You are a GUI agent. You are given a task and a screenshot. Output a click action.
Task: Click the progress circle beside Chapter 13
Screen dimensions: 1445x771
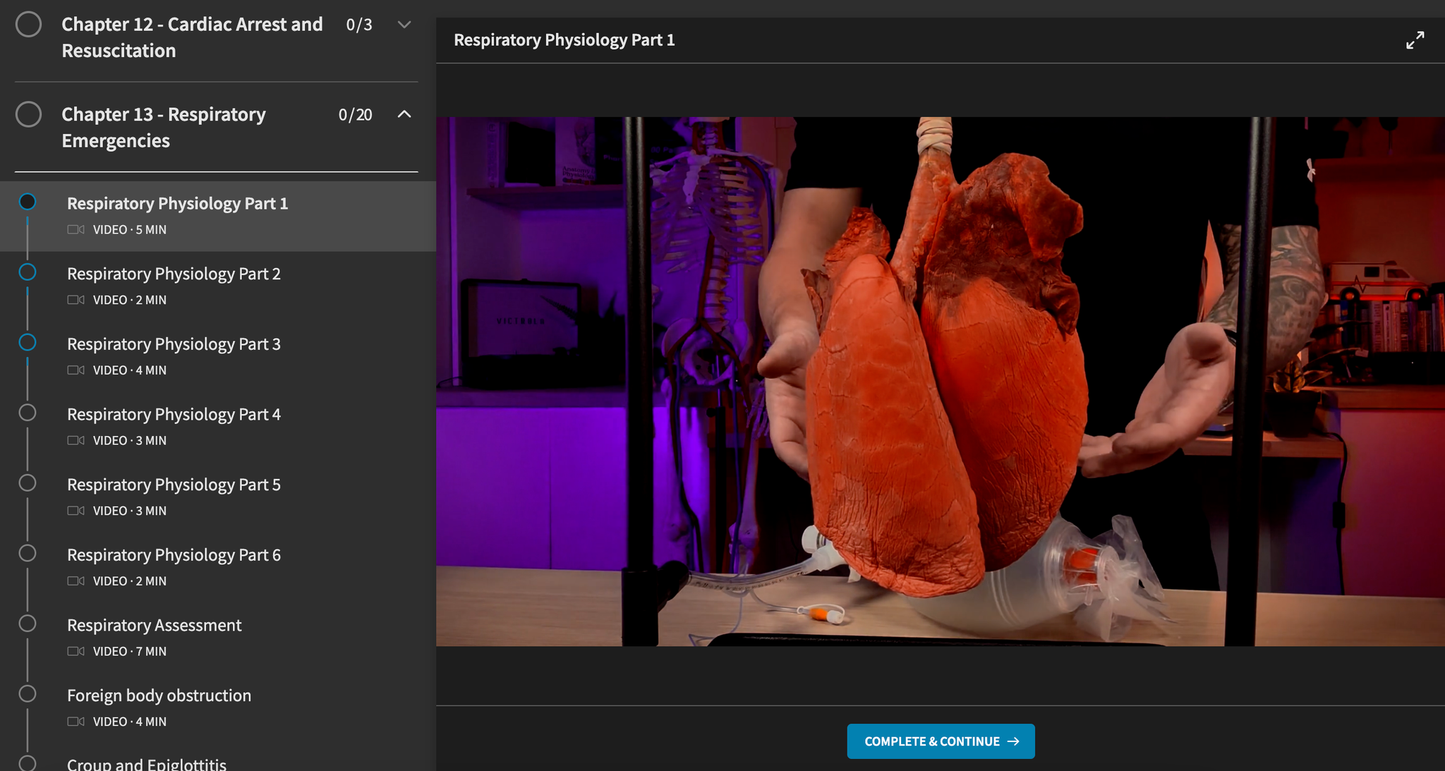[29, 114]
